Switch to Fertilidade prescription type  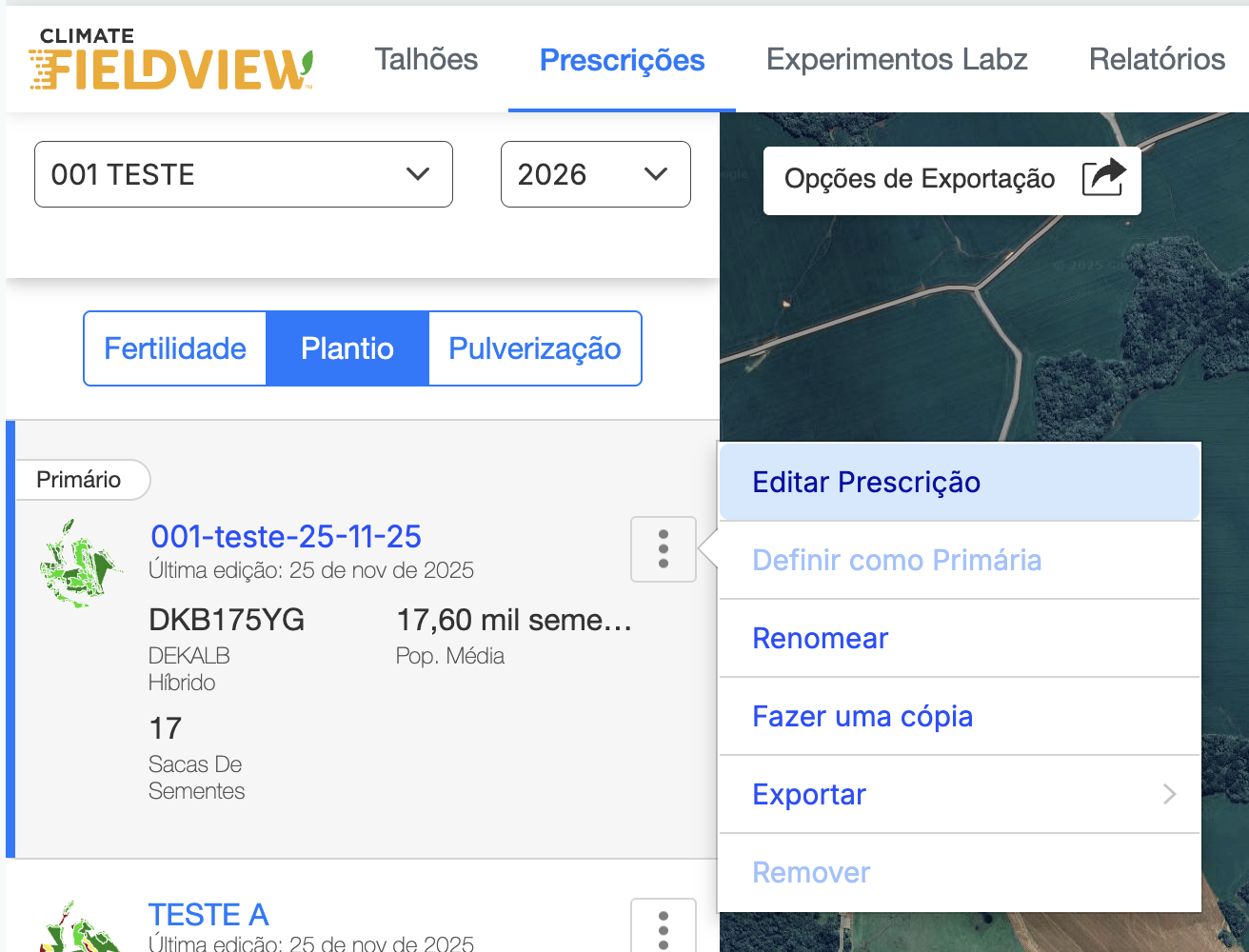[x=175, y=348]
